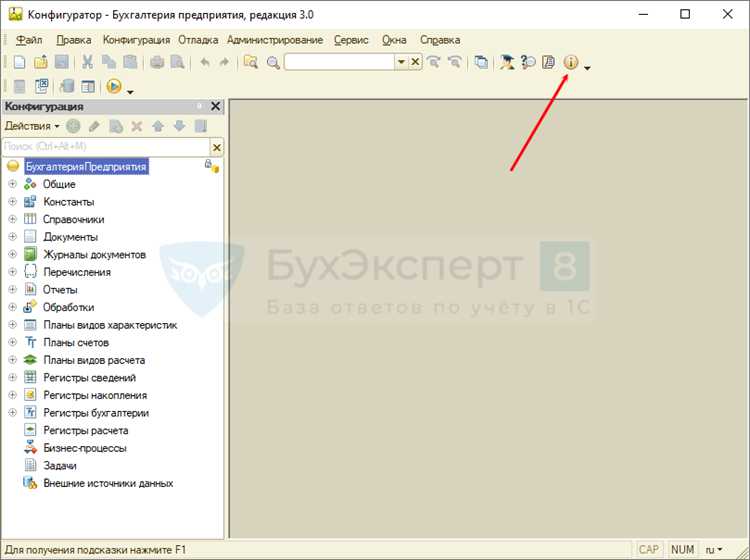Click the Open file folder icon

point(41,62)
